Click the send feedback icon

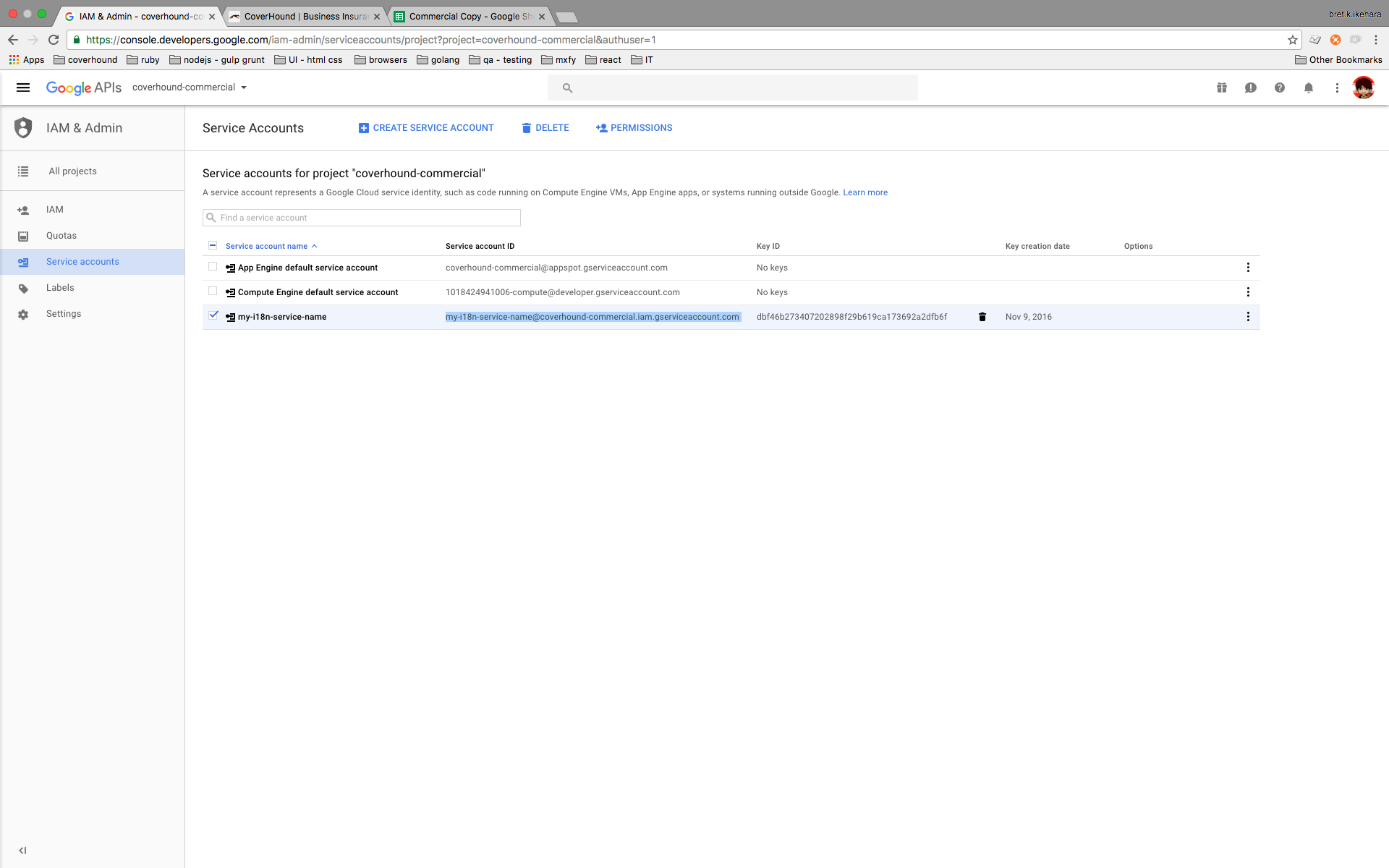point(1250,88)
